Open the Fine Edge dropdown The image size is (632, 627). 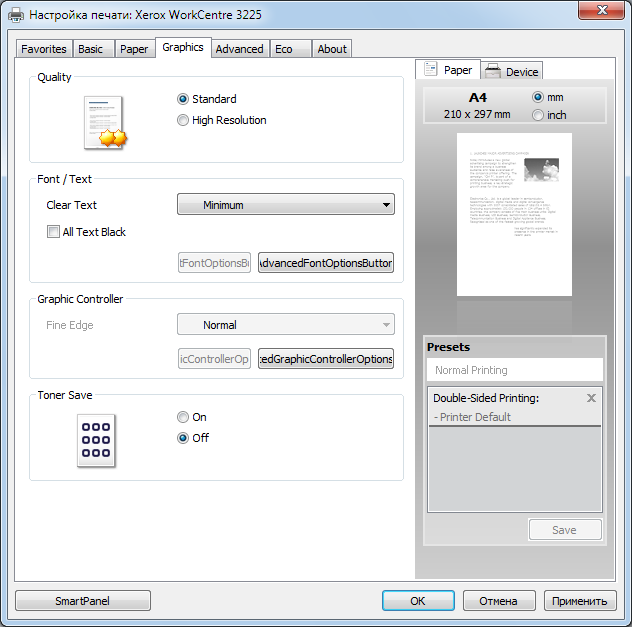[x=286, y=324]
